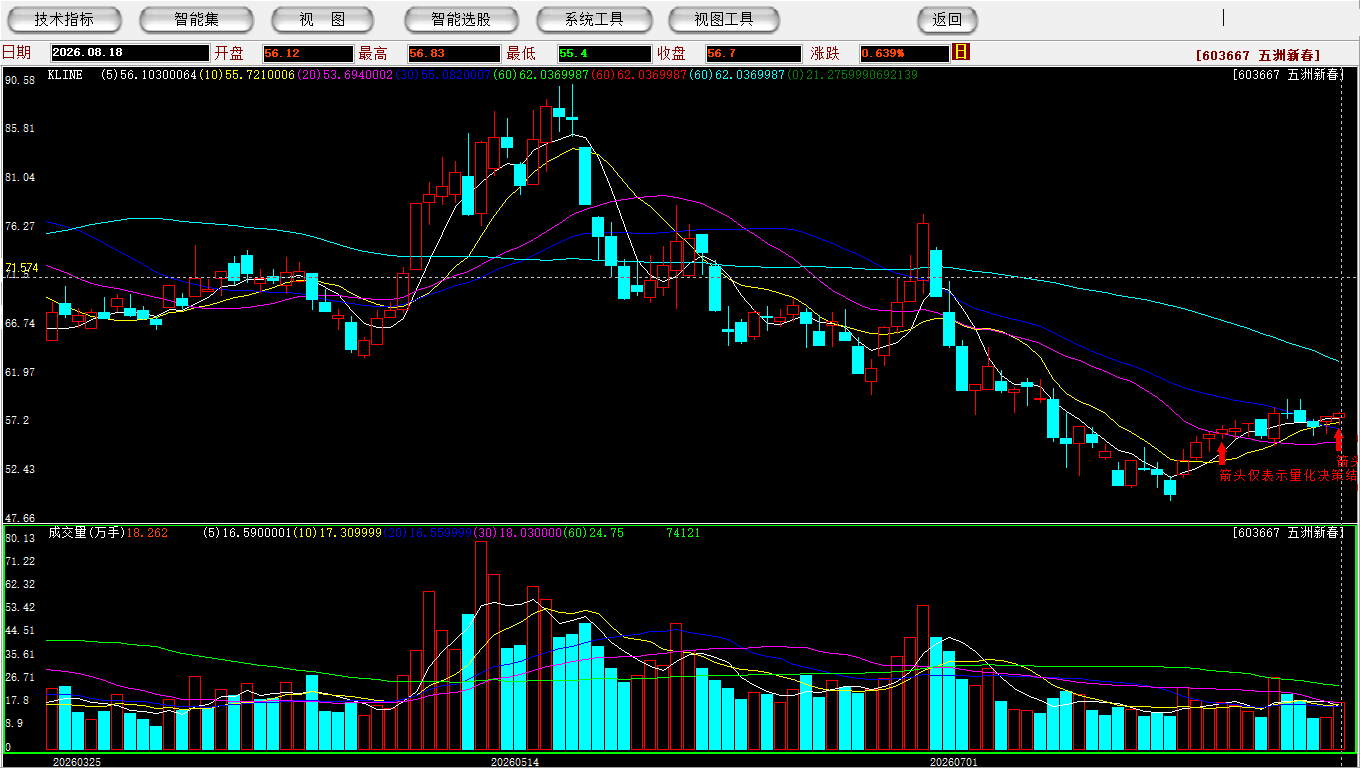Click the 返回 back button
Image resolution: width=1360 pixels, height=768 pixels.
[947, 19]
